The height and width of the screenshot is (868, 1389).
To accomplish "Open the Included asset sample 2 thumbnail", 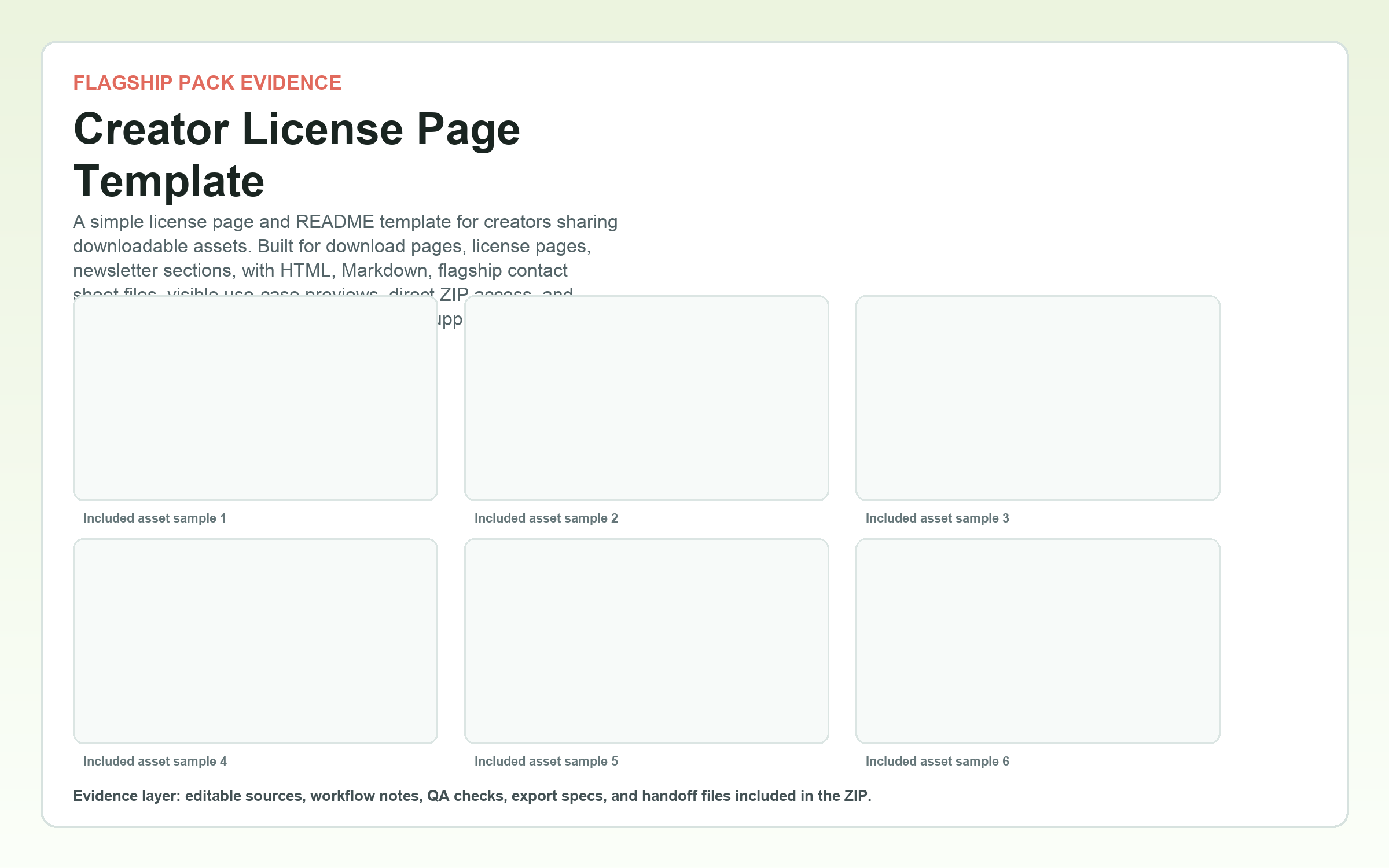I will 646,398.
